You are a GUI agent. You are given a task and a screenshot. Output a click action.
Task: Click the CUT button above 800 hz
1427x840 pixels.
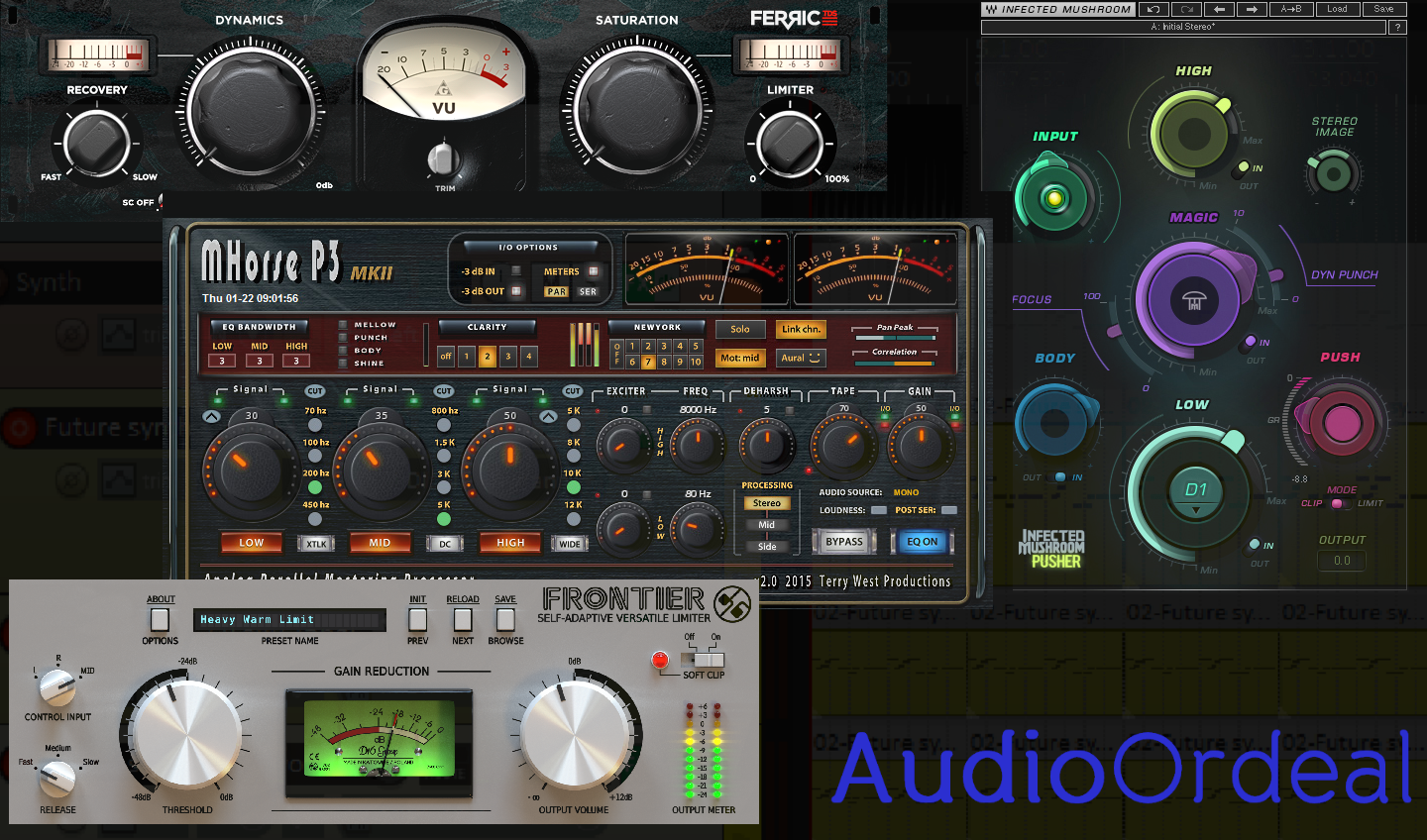point(444,391)
